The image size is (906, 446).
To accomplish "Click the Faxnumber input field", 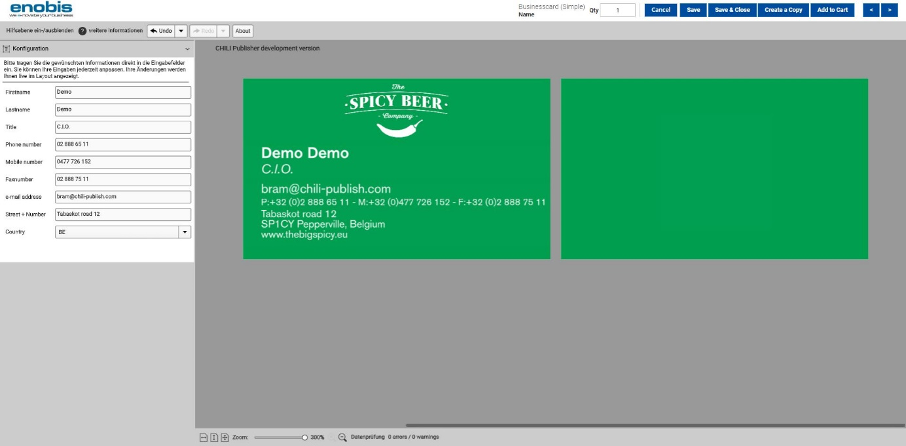I will [123, 180].
